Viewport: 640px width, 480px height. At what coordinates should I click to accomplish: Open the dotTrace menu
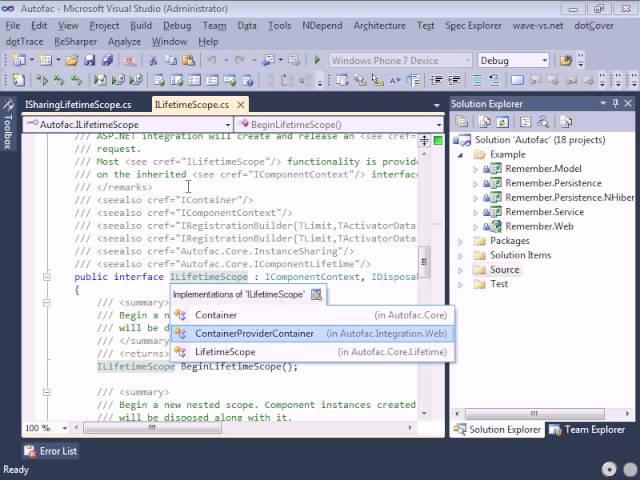(x=24, y=42)
